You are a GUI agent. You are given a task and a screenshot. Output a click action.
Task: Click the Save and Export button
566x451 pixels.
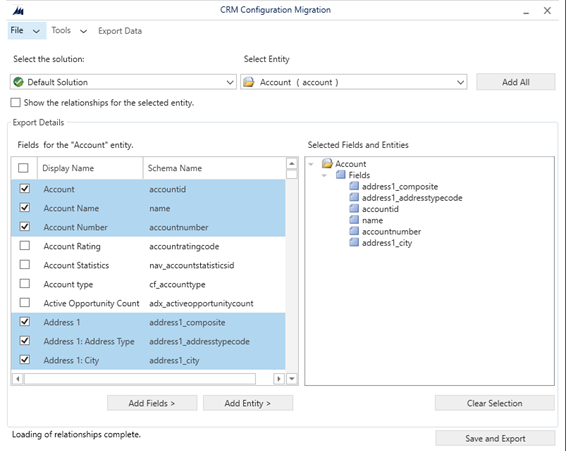pyautogui.click(x=495, y=438)
